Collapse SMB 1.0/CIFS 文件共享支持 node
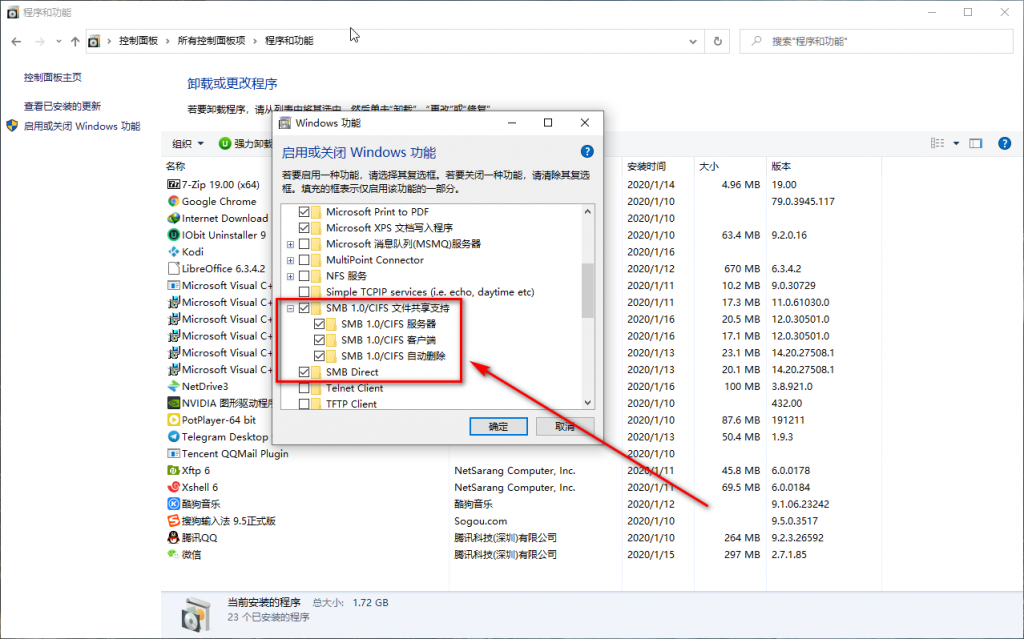Screen dimensions: 1024x639 pos(290,308)
